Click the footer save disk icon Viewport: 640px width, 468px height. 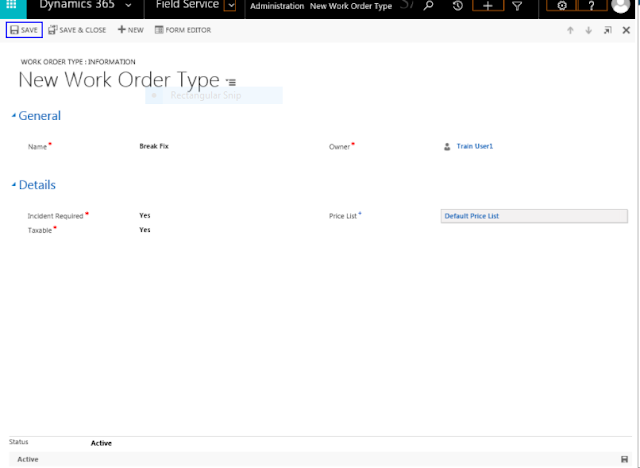tap(624, 459)
